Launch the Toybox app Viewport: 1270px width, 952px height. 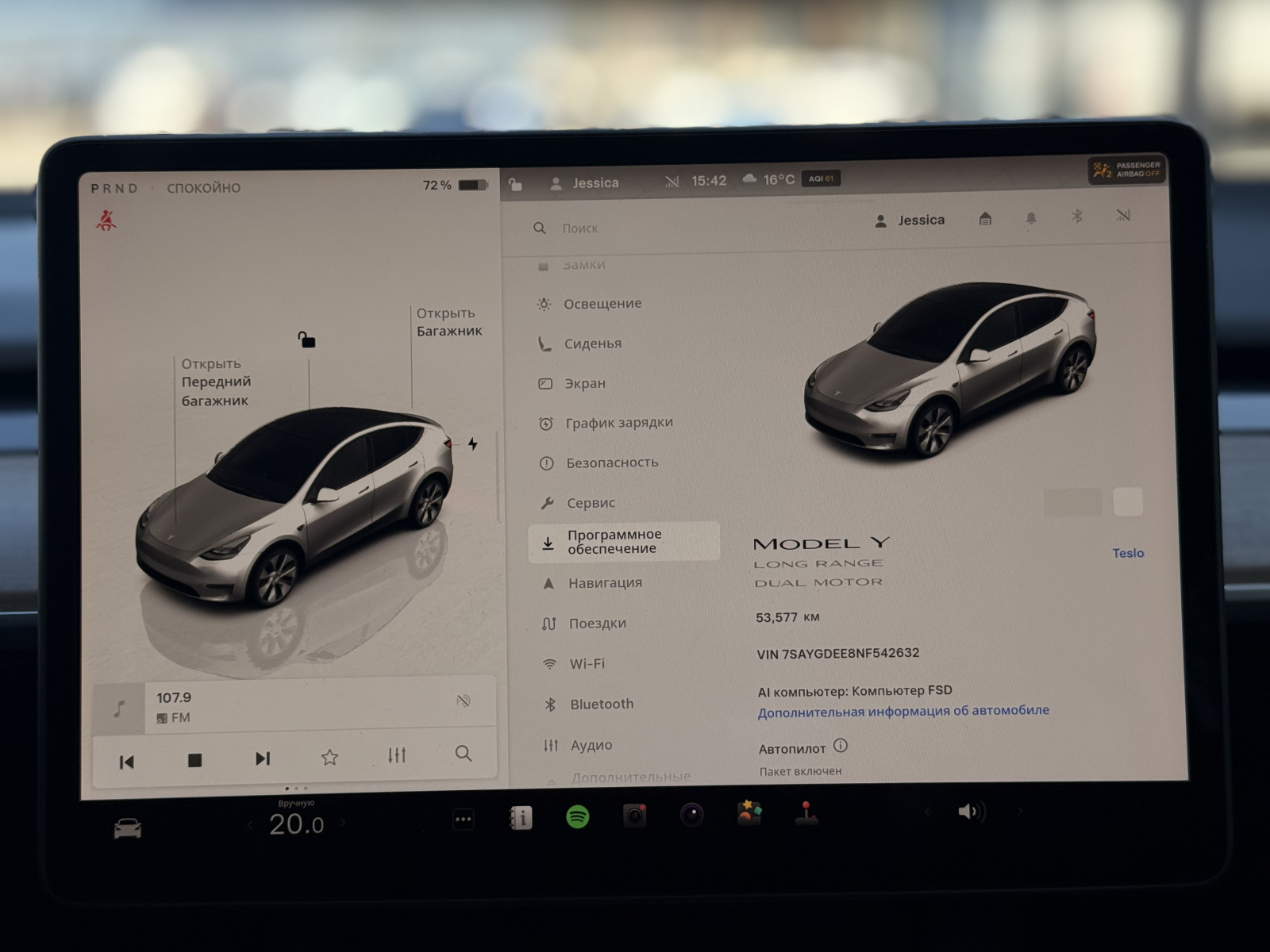point(749,813)
